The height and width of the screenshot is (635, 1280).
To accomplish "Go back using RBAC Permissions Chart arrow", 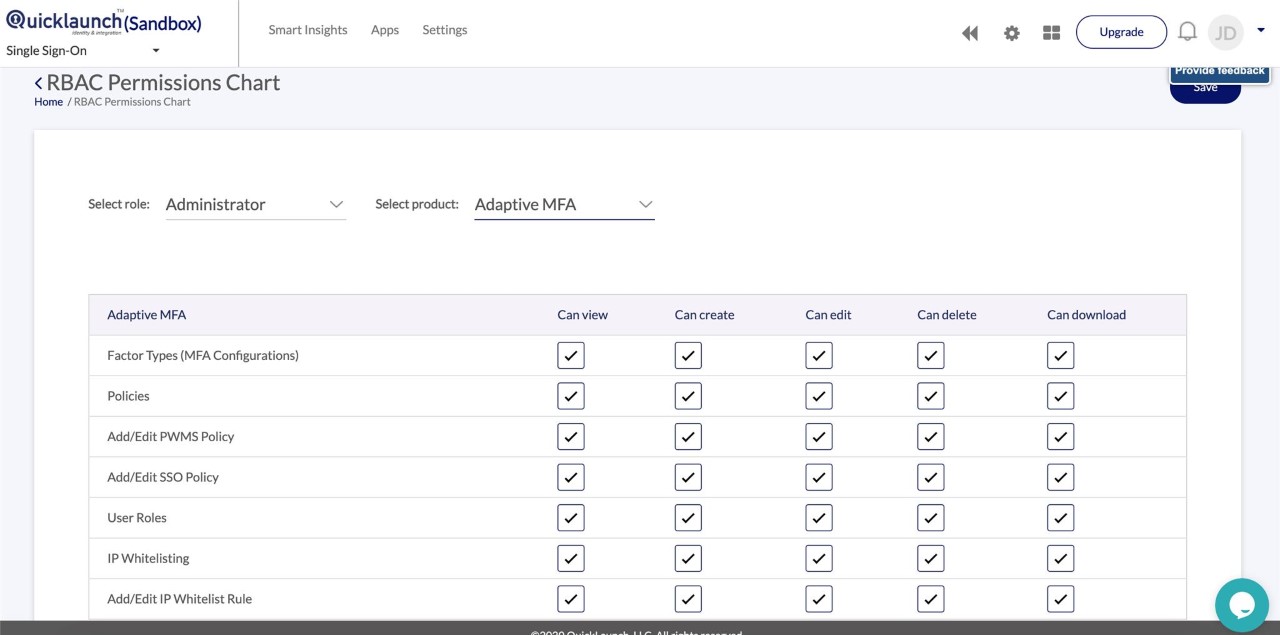I will [x=39, y=83].
